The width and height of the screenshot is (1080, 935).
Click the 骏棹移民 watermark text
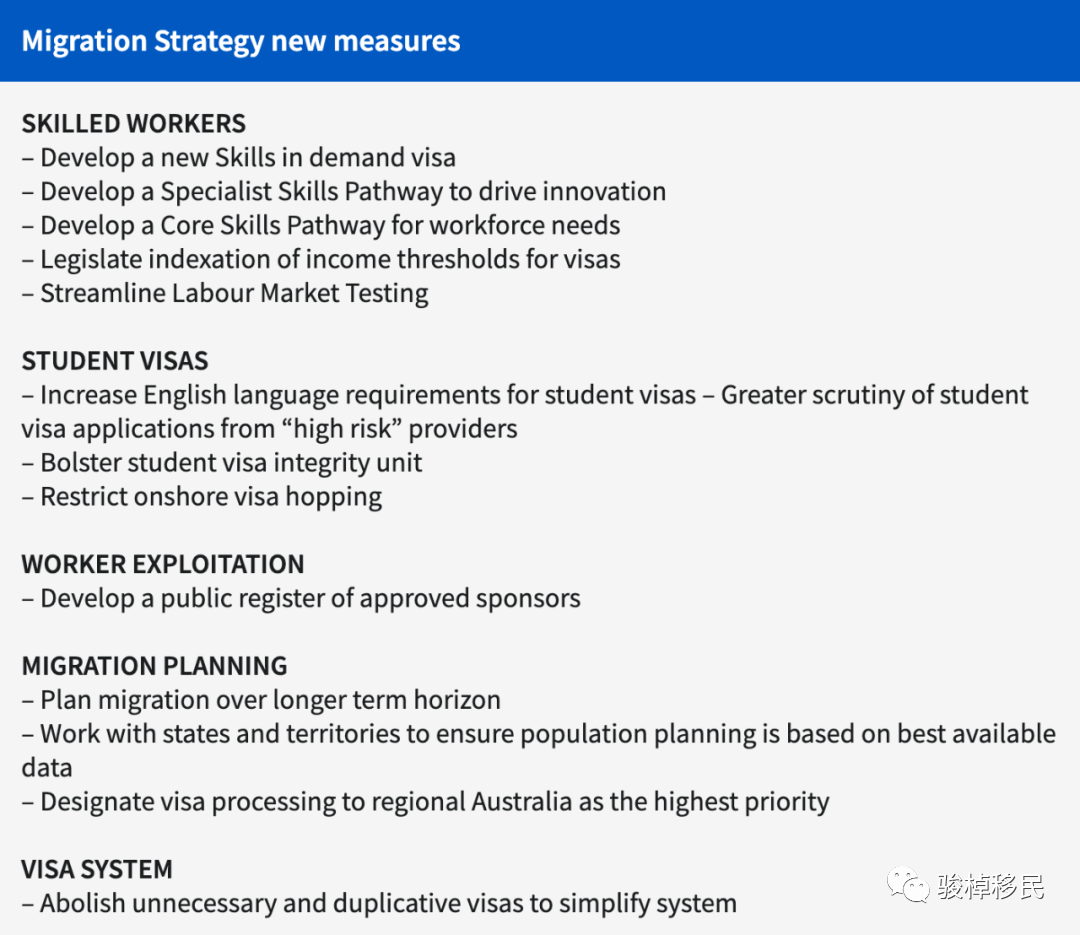click(x=990, y=886)
